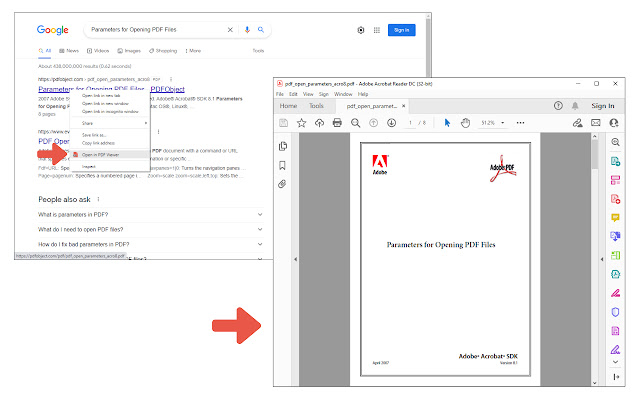Open the Organize Pages pink icon
This screenshot has width=640, height=400.
[616, 180]
